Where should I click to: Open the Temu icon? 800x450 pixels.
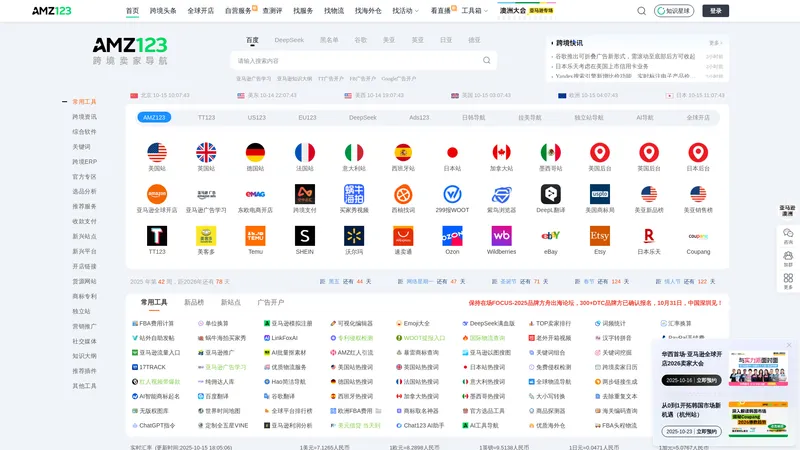pyautogui.click(x=255, y=236)
